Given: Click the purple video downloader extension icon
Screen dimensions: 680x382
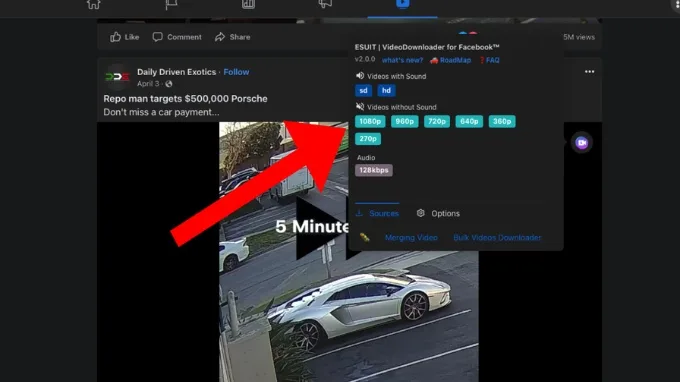Looking at the screenshot, I should coord(582,143).
